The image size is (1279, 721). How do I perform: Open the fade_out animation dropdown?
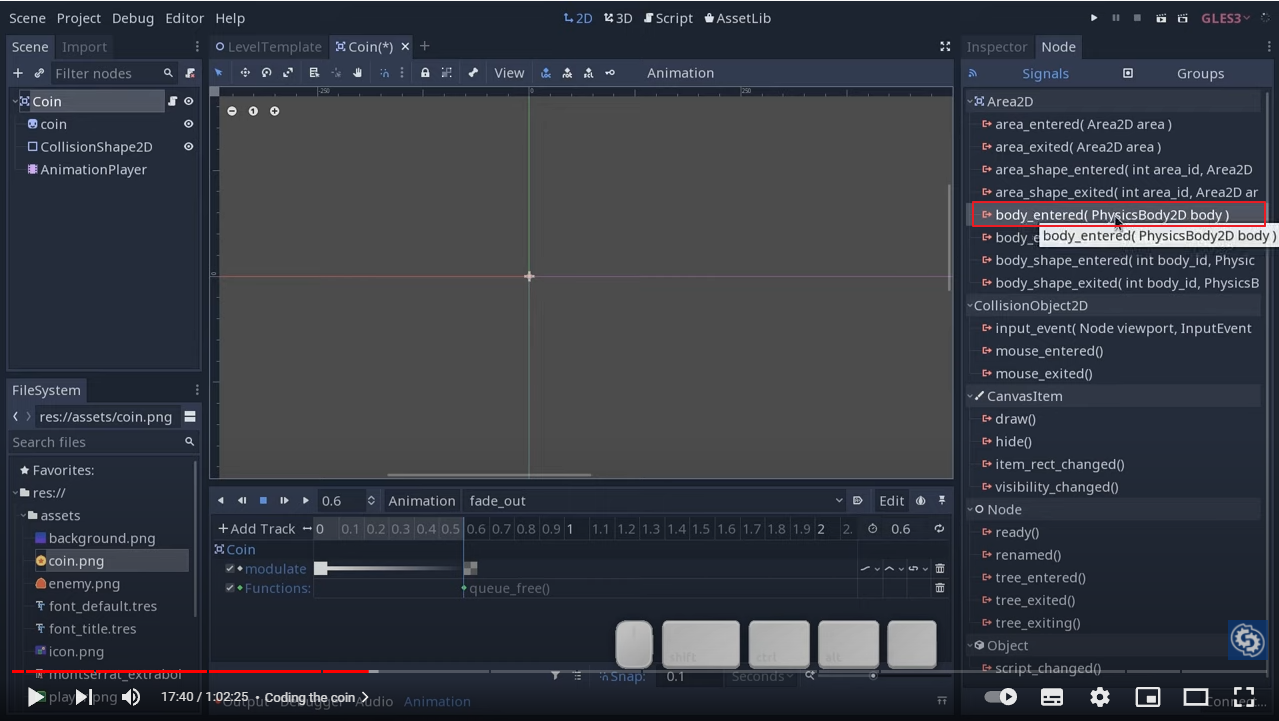(655, 501)
